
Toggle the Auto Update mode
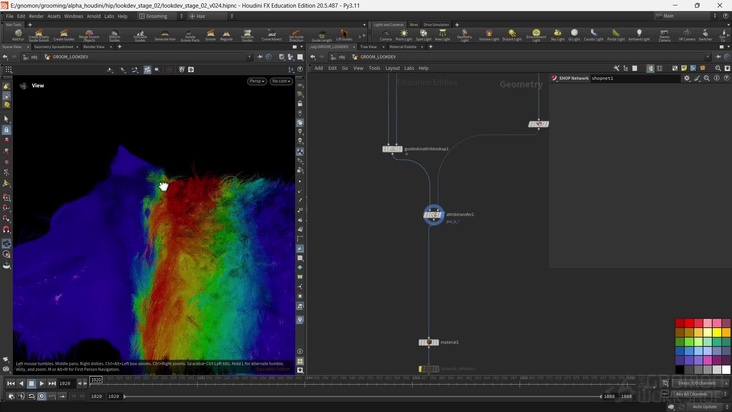pyautogui.click(x=704, y=406)
